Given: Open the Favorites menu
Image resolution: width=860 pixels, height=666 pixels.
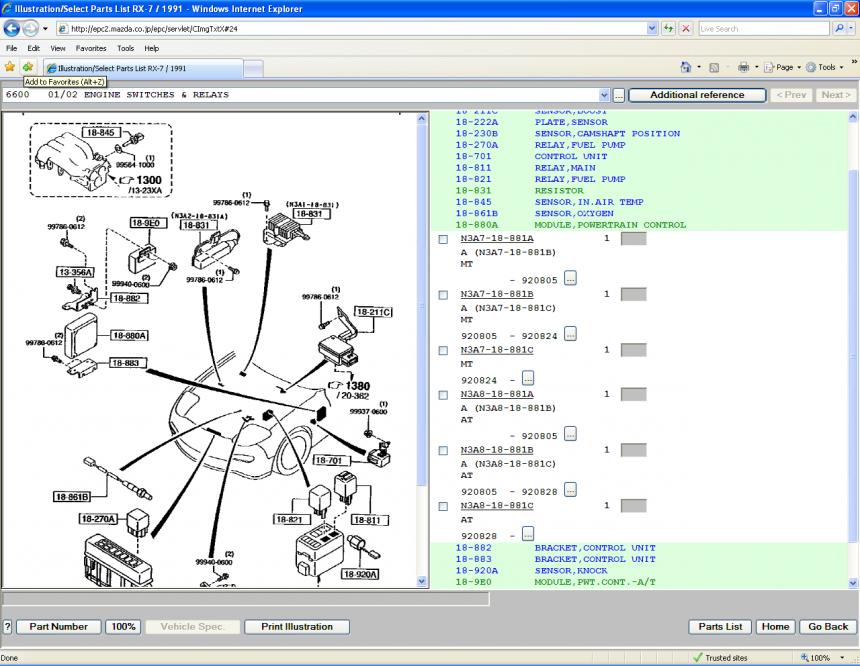Looking at the screenshot, I should coord(91,48).
